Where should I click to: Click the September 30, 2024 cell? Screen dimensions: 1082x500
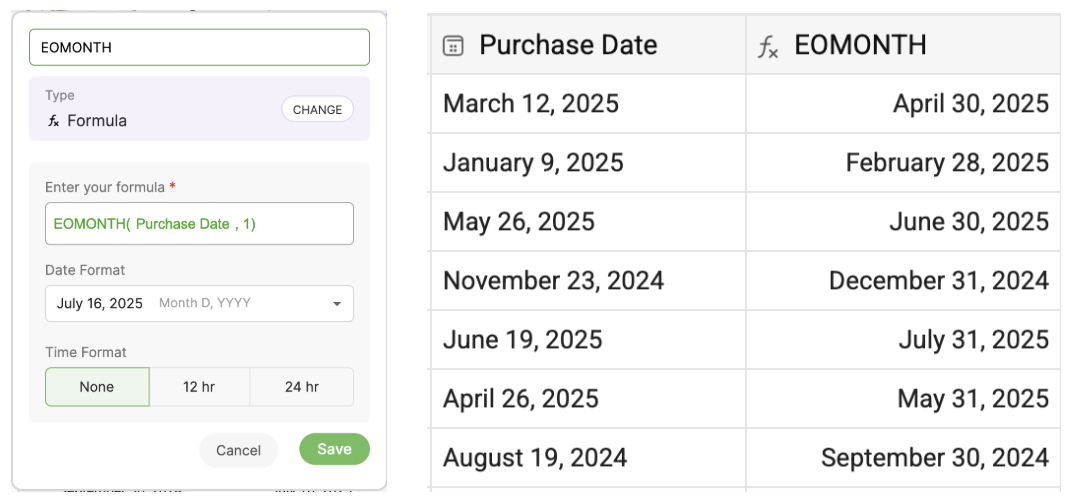tap(902, 458)
